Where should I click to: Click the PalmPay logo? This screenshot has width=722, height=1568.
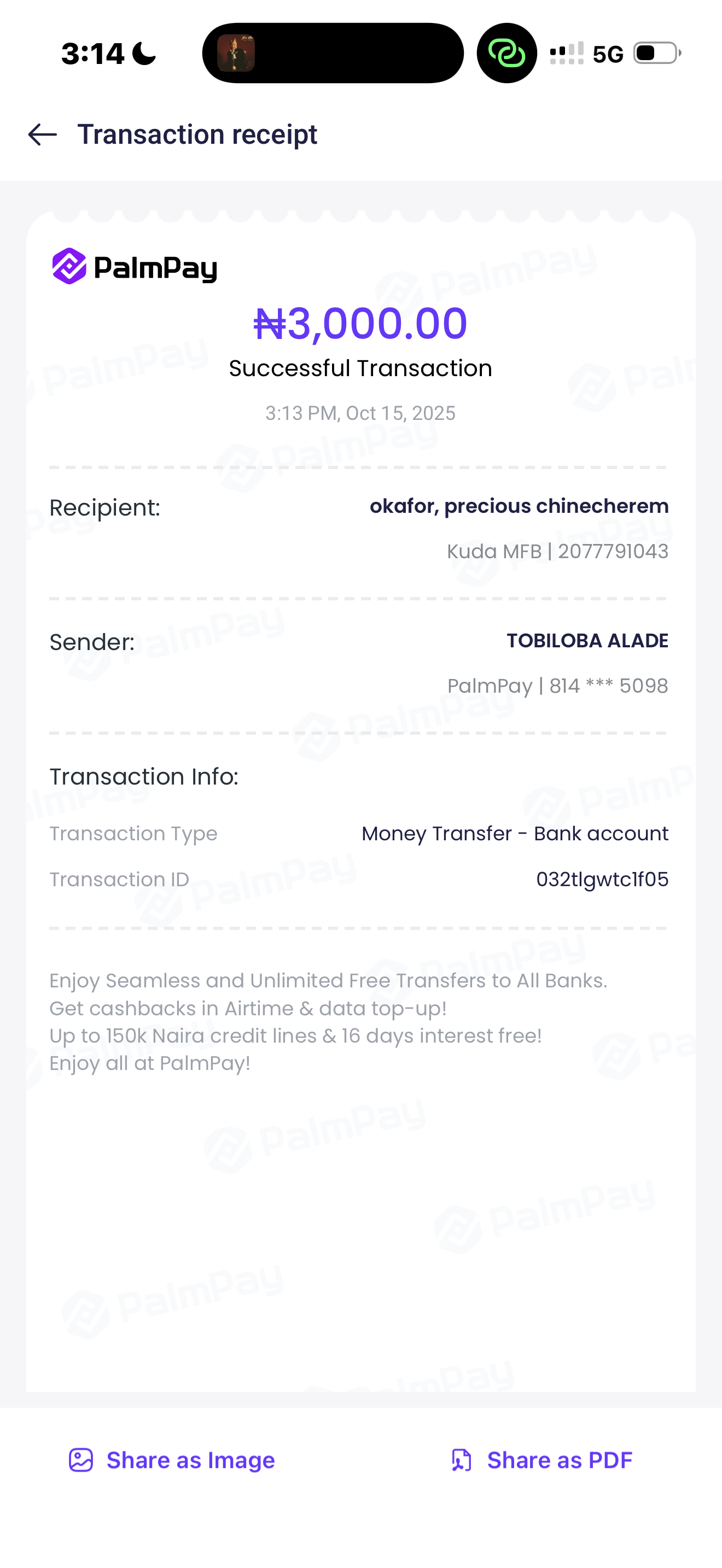[135, 267]
